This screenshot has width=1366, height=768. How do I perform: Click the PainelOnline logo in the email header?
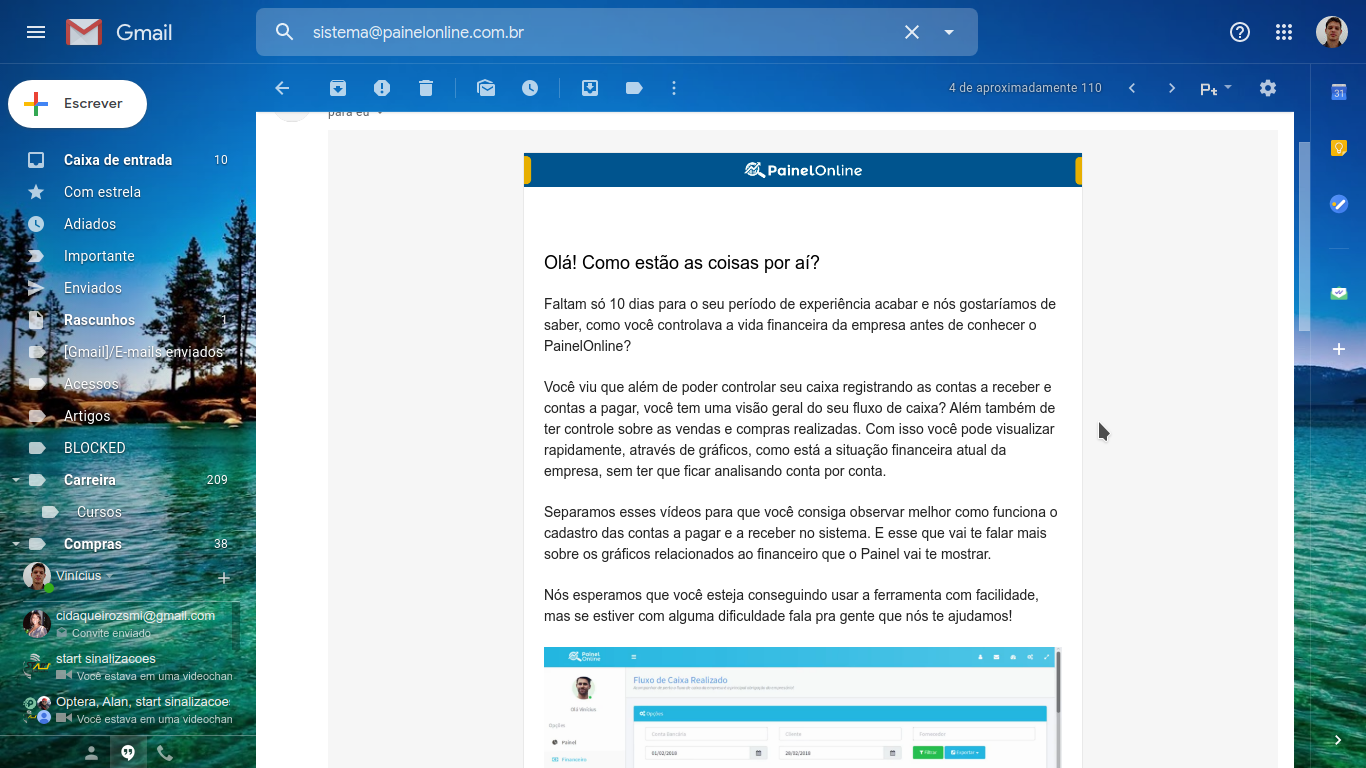coord(803,170)
